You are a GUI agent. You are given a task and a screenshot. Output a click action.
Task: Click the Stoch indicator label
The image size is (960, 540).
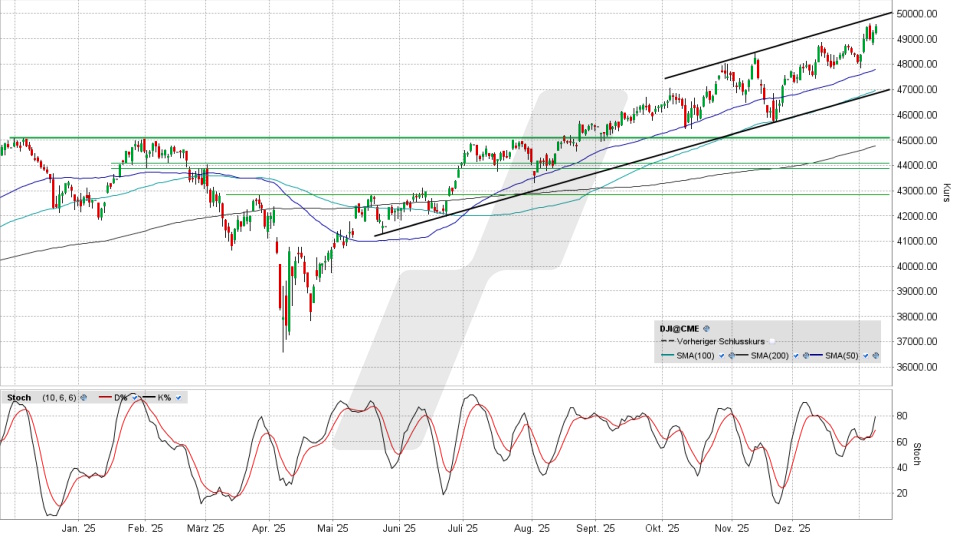19,398
